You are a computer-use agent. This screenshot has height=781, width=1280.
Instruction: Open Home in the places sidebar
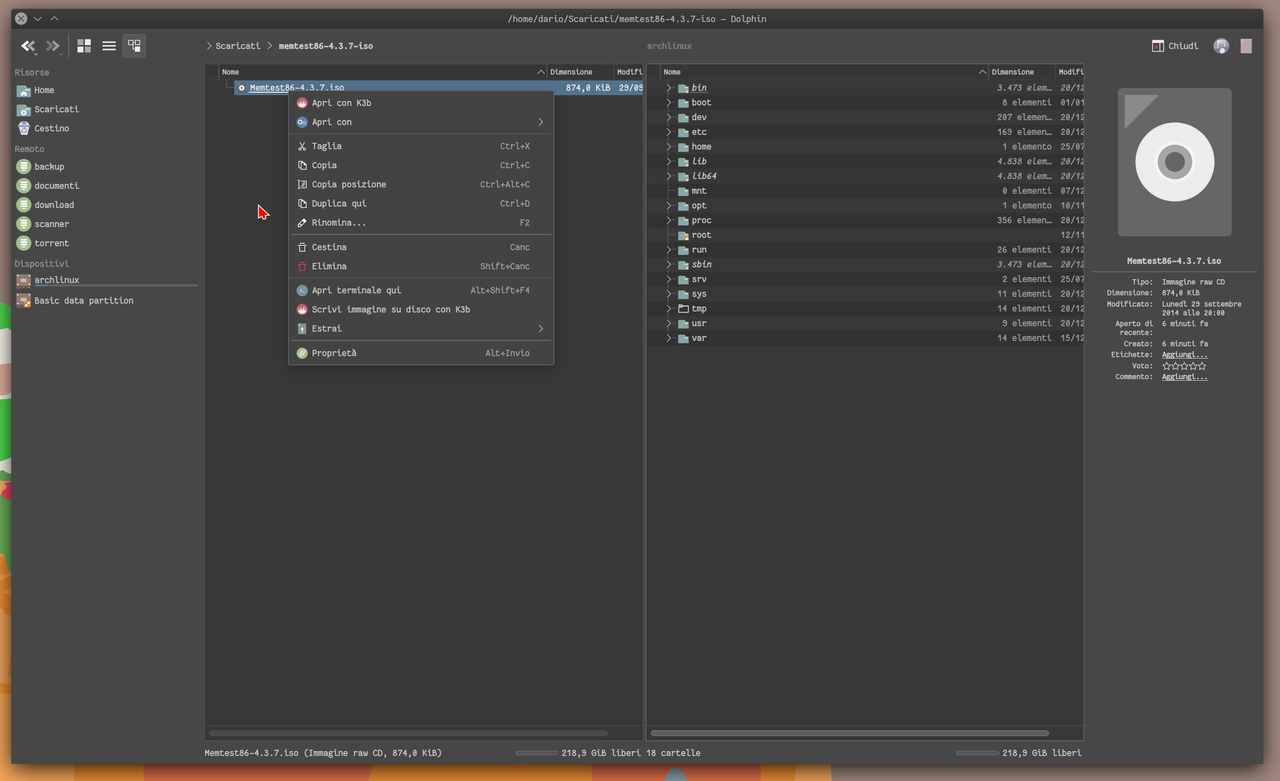pyautogui.click(x=44, y=90)
